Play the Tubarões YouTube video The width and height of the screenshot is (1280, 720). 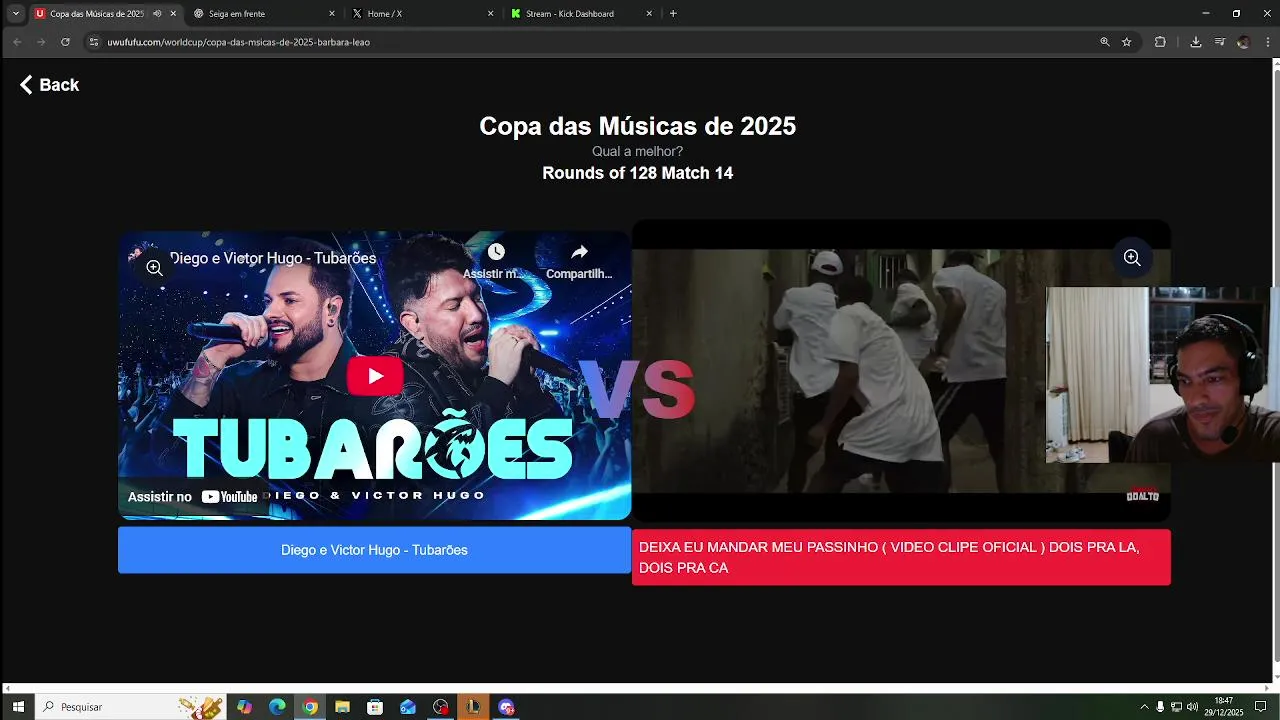[x=375, y=376]
